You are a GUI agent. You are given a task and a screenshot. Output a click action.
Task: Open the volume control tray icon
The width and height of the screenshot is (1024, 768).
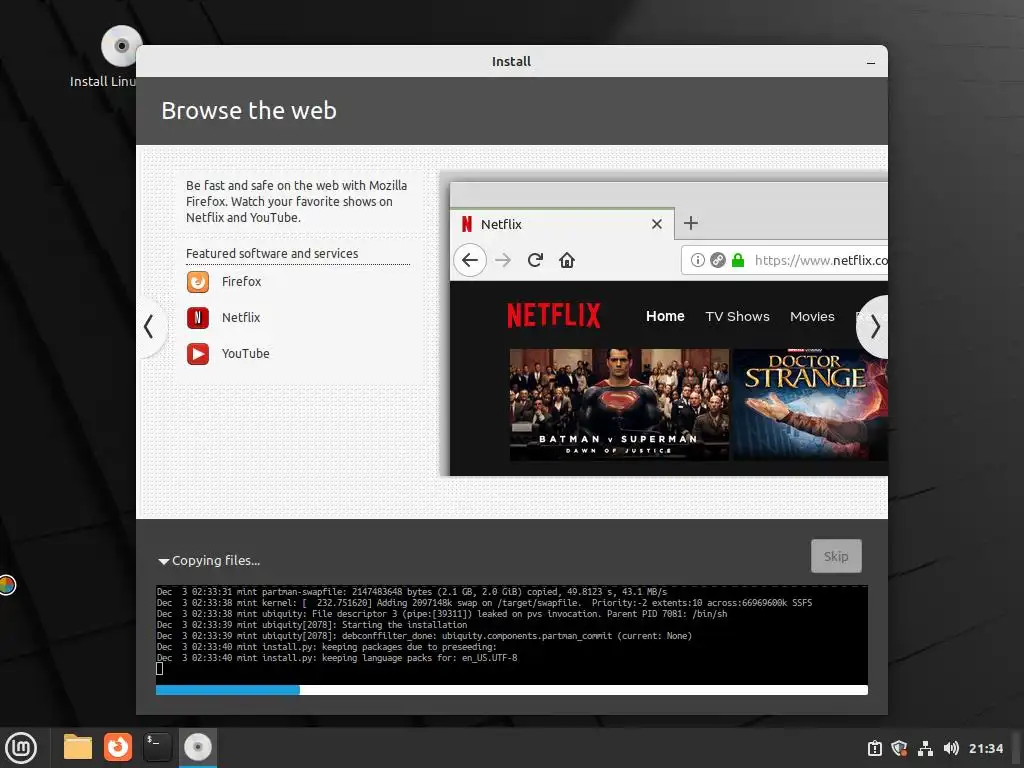[x=951, y=748]
